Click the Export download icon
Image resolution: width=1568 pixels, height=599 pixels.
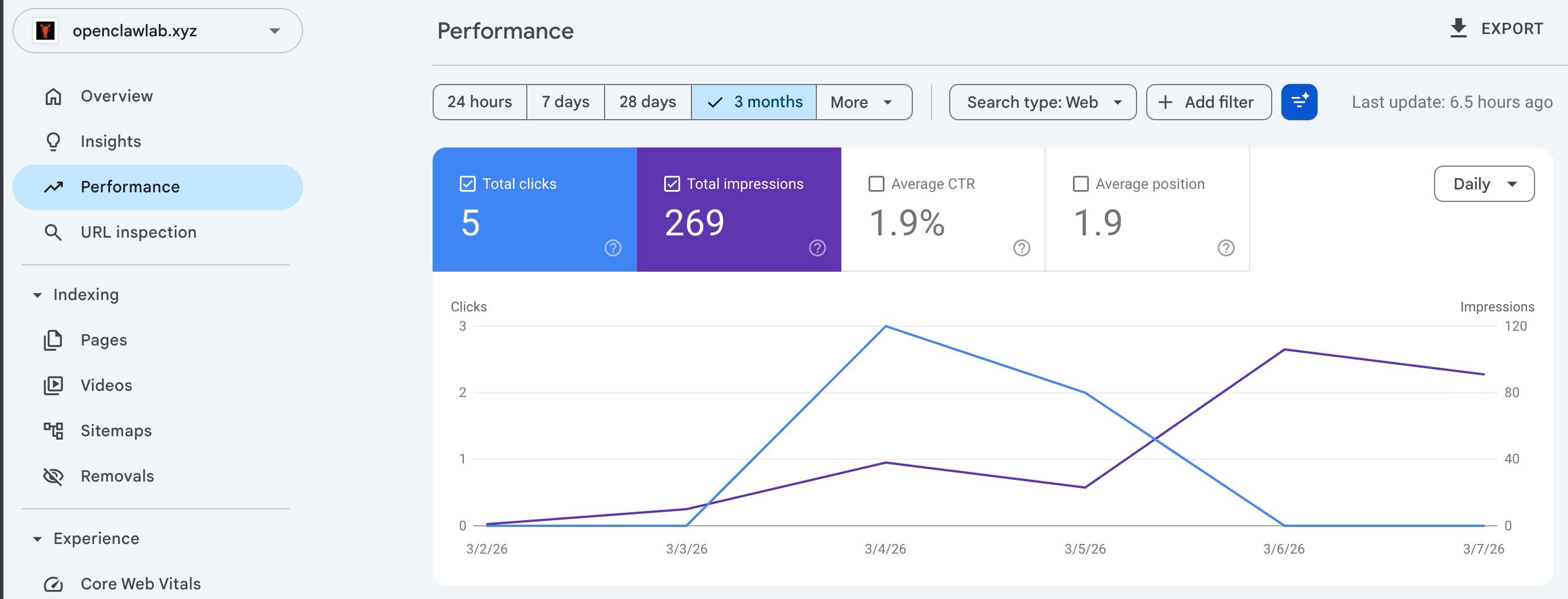[x=1458, y=28]
